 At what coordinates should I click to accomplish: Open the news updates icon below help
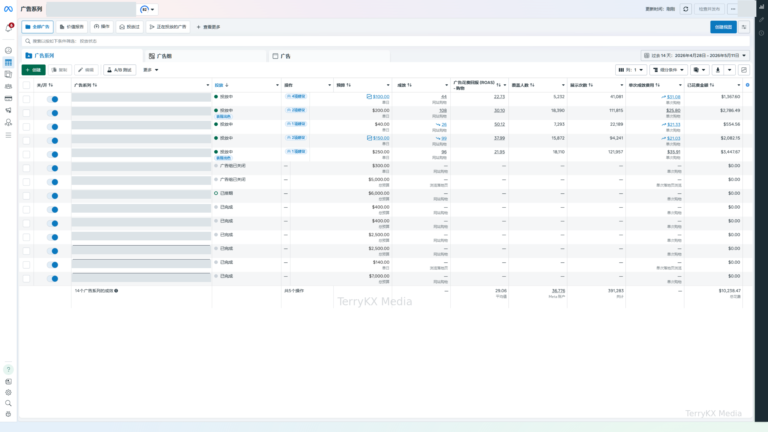click(x=8, y=382)
